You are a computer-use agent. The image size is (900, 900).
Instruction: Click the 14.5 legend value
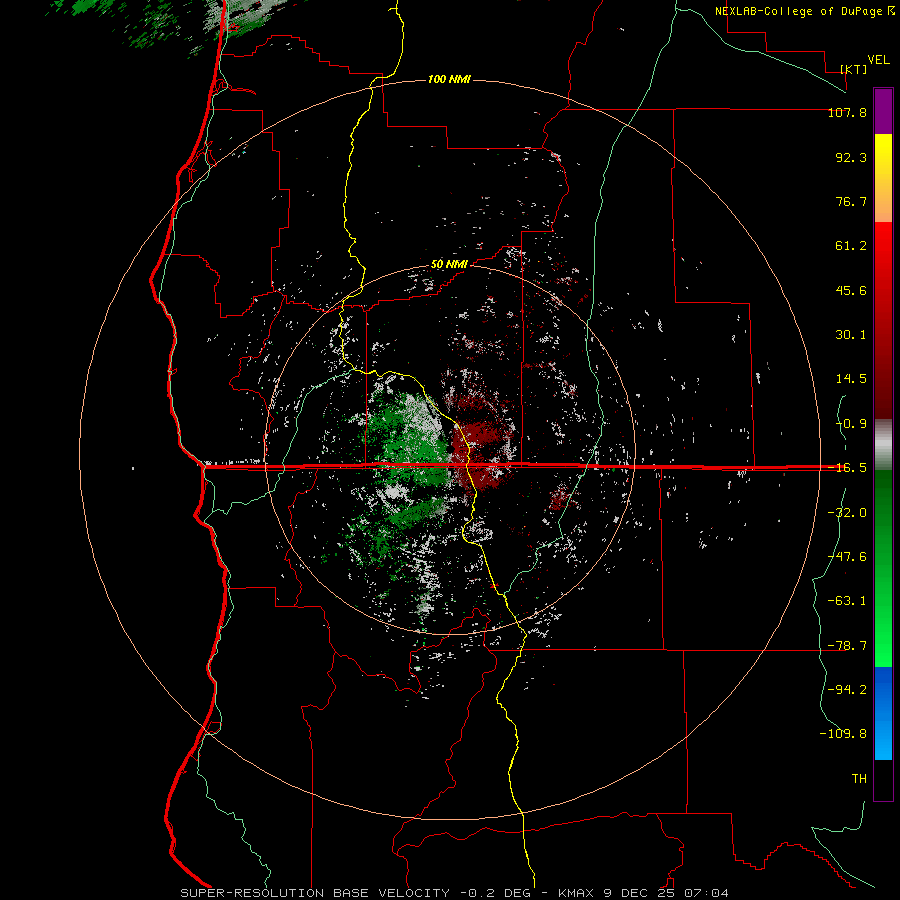point(851,379)
